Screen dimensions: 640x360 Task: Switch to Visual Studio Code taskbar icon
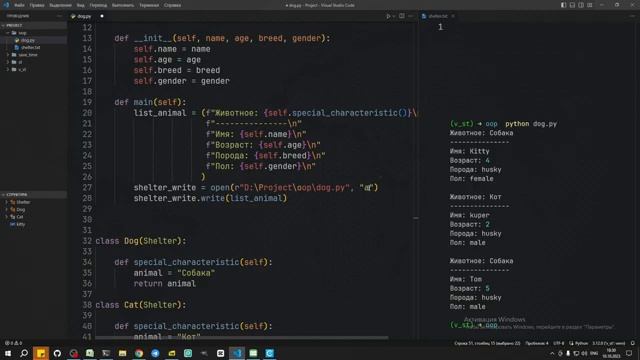tap(237, 353)
